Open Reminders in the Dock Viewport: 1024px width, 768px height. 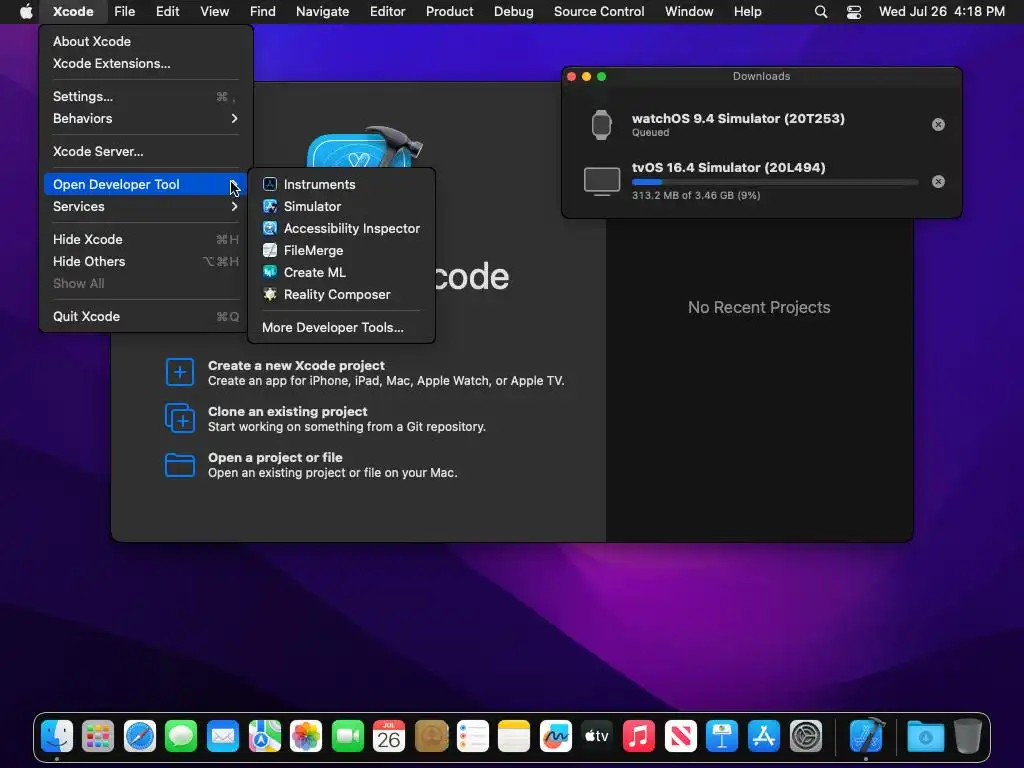tap(472, 737)
